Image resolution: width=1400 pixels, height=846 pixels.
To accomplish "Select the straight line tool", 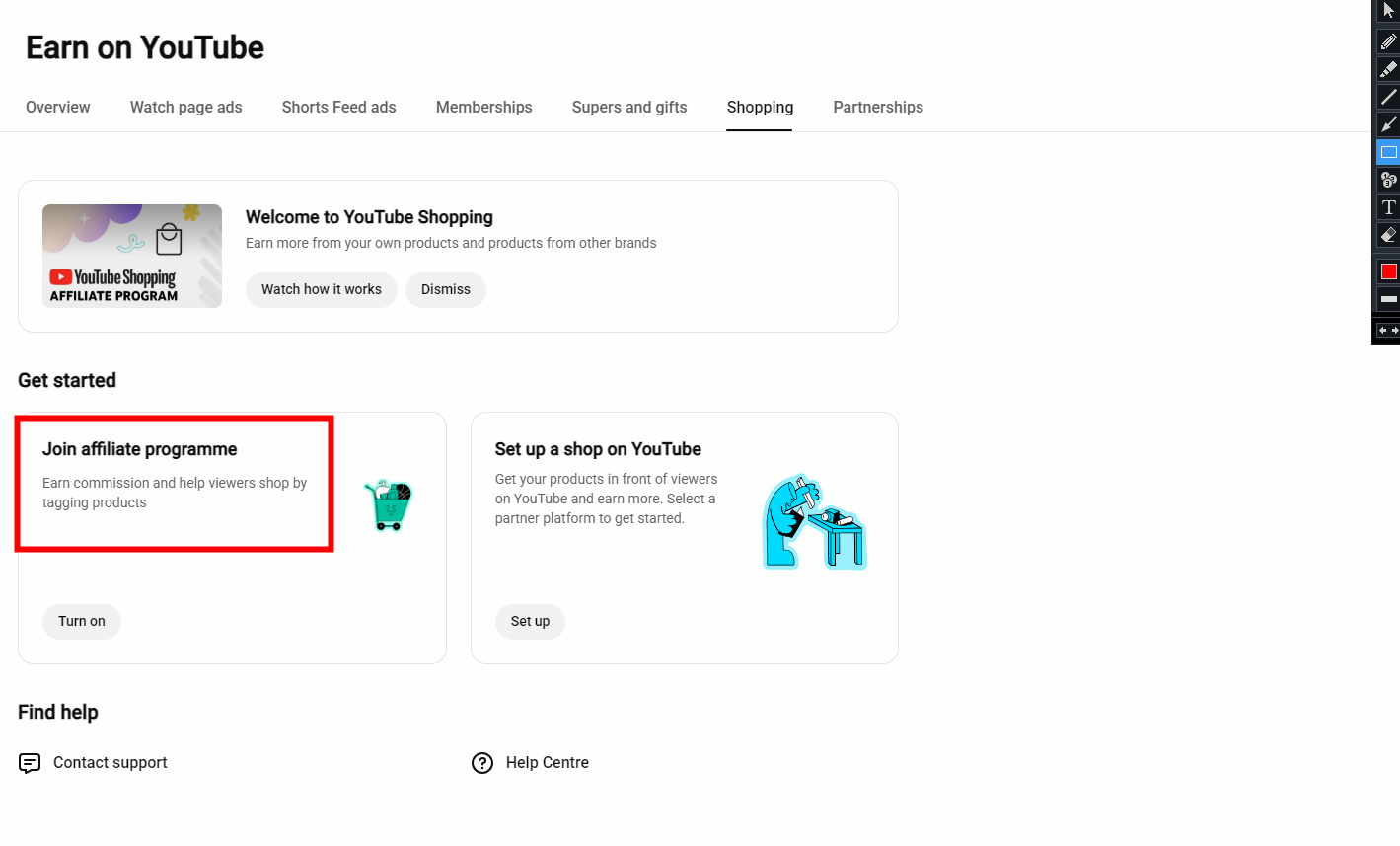I will click(1388, 97).
